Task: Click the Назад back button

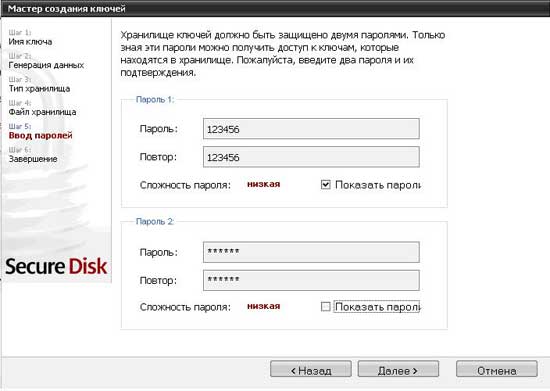Action: [x=311, y=370]
